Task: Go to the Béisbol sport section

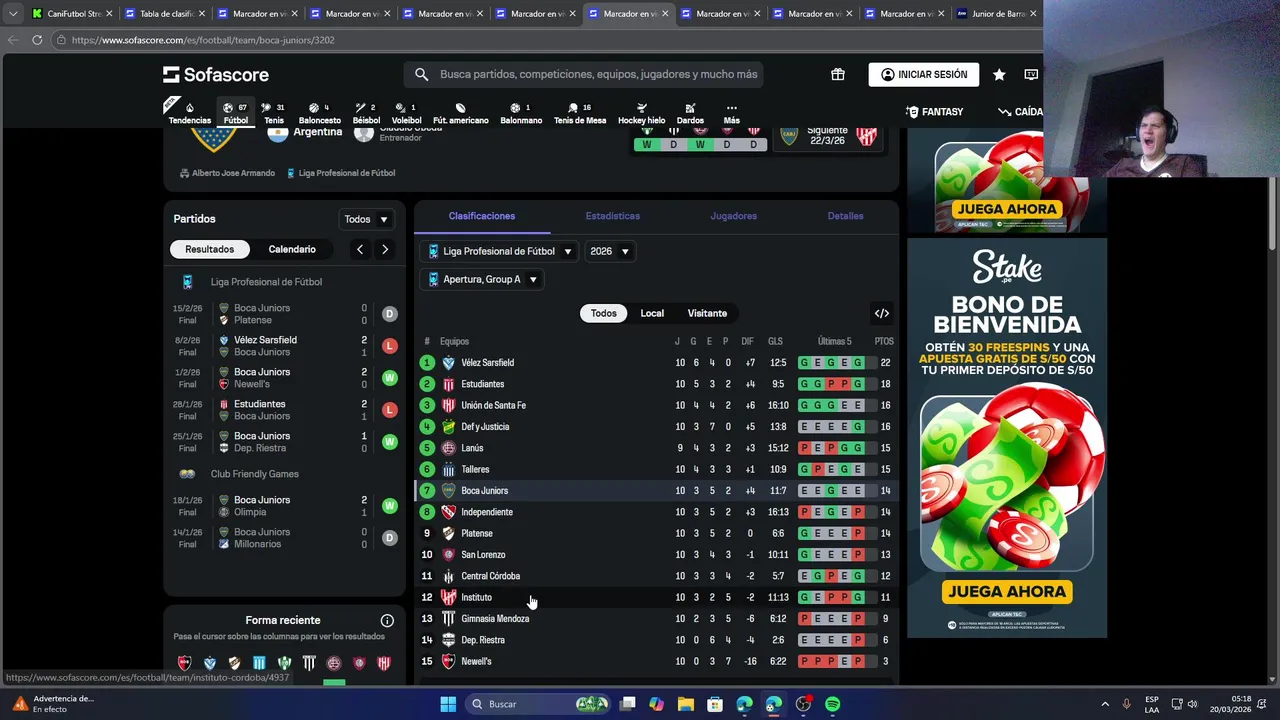Action: pos(366,113)
